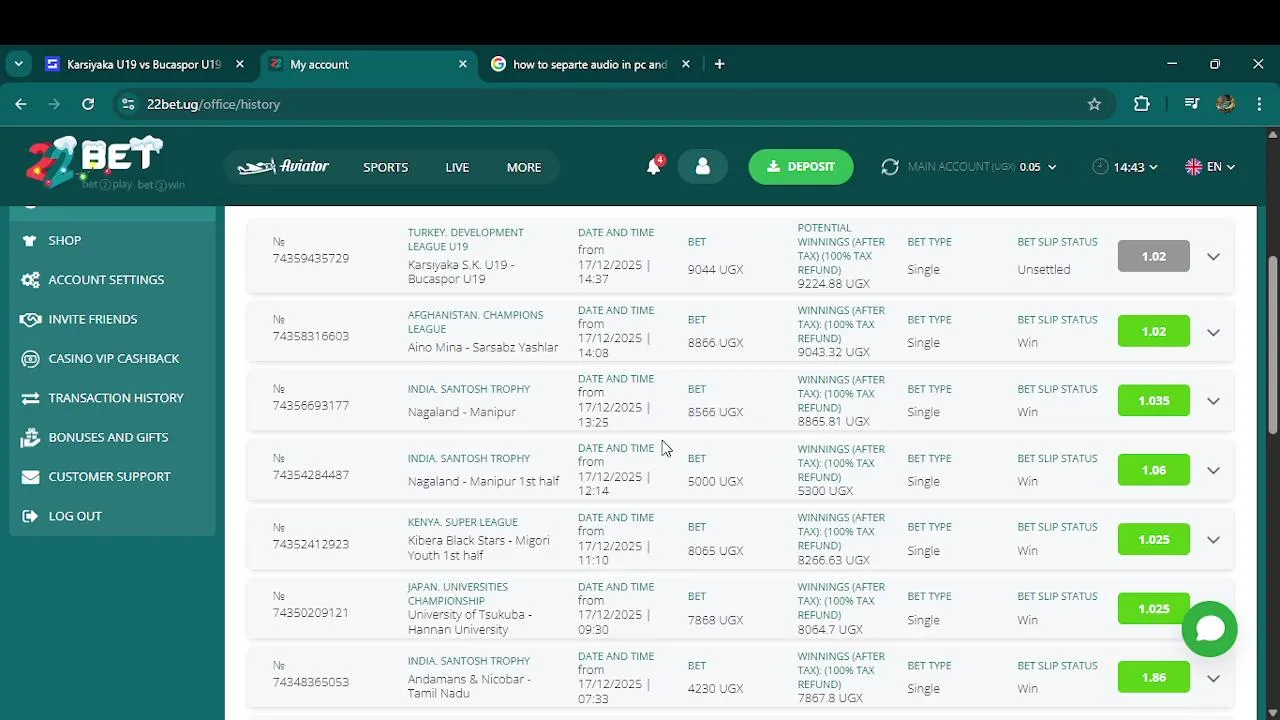
Task: Refresh the main account balance icon
Action: (890, 167)
